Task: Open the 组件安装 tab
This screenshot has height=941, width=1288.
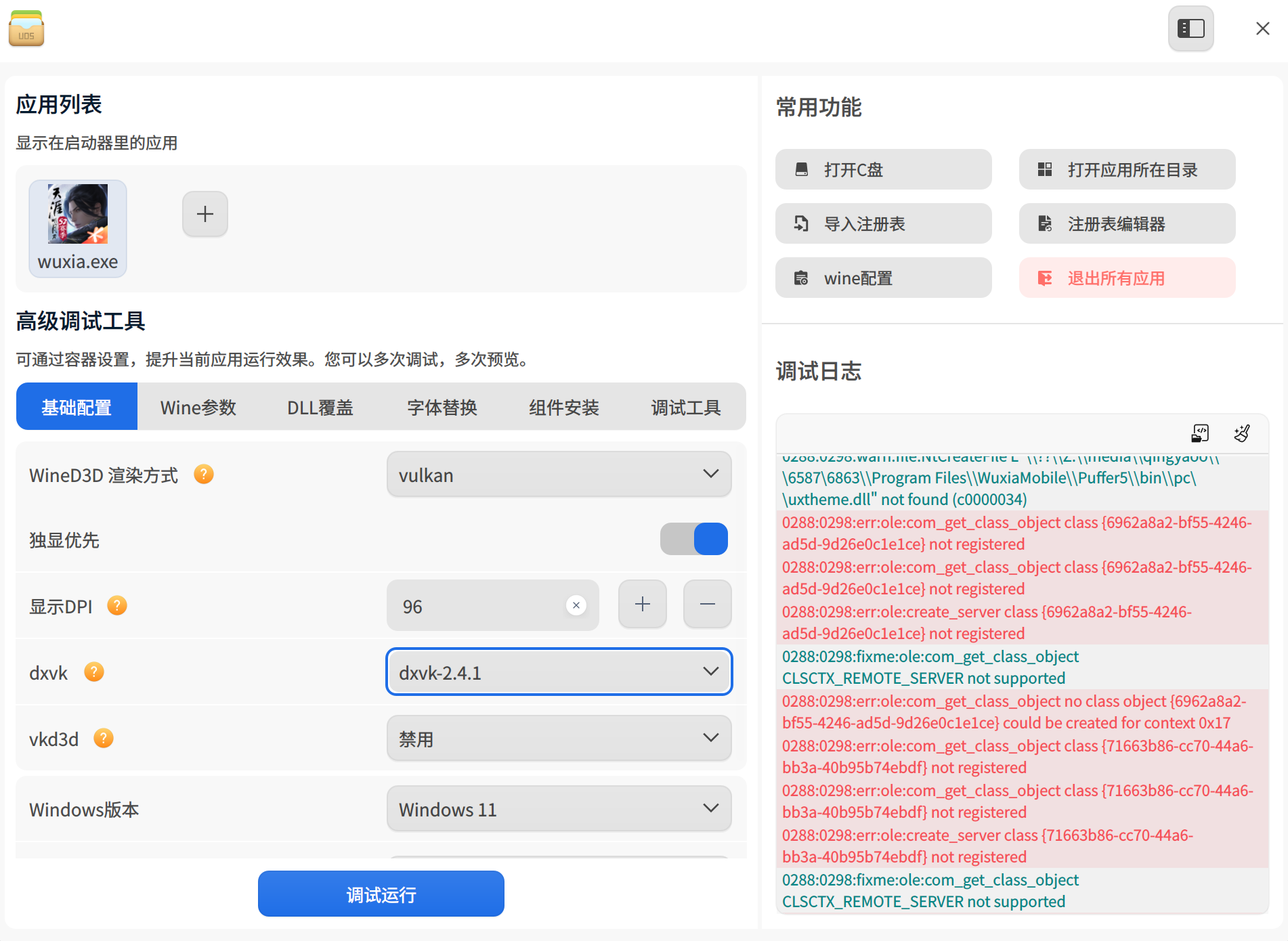Action: click(564, 407)
